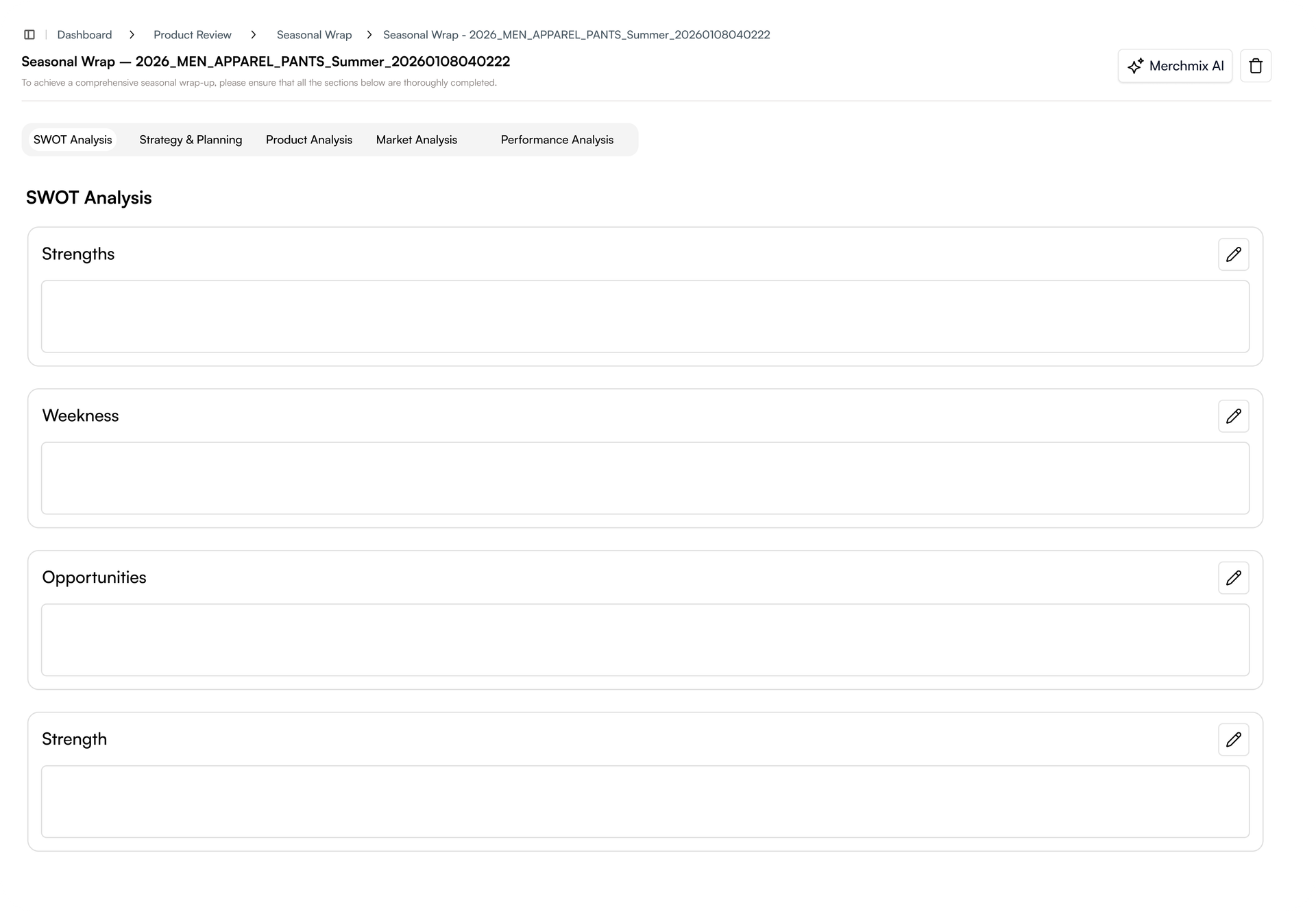The image size is (1316, 912).
Task: Click the chevron after Product Review breadcrumb
Action: pos(253,35)
